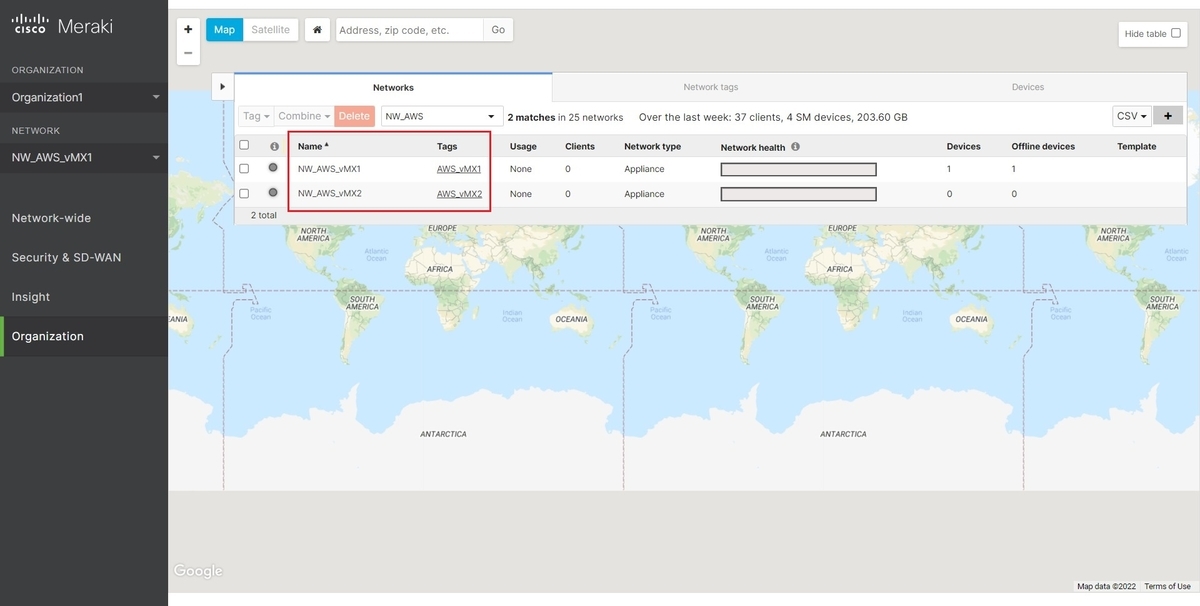This screenshot has height=606, width=1200.
Task: Click the Go button
Action: [498, 30]
